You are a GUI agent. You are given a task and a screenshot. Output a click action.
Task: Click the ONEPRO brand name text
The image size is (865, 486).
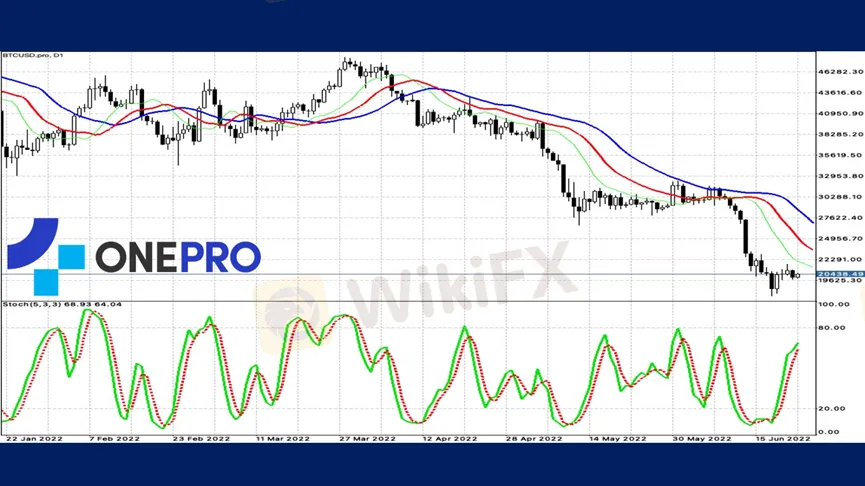pyautogui.click(x=178, y=257)
